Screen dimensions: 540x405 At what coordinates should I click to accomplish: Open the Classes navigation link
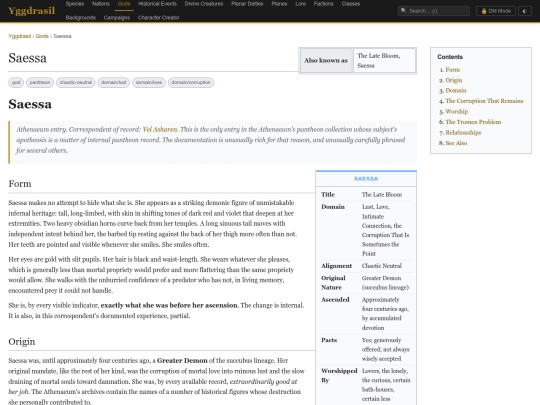[351, 4]
